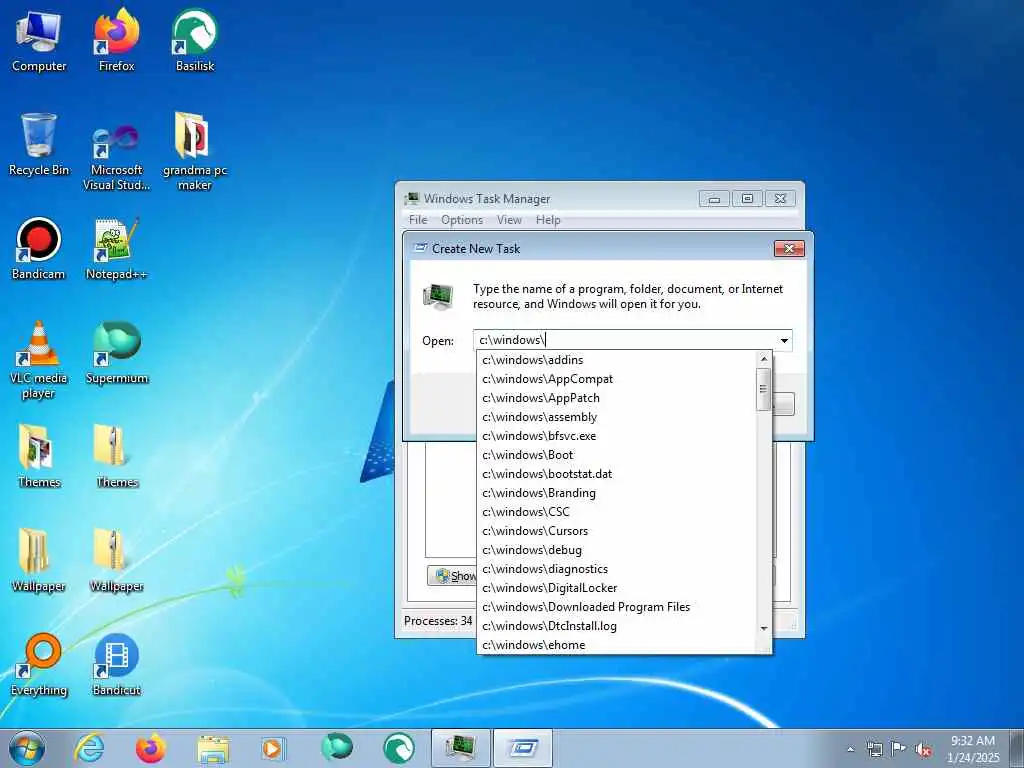Open the Basilisk browser shortcut

(x=195, y=40)
